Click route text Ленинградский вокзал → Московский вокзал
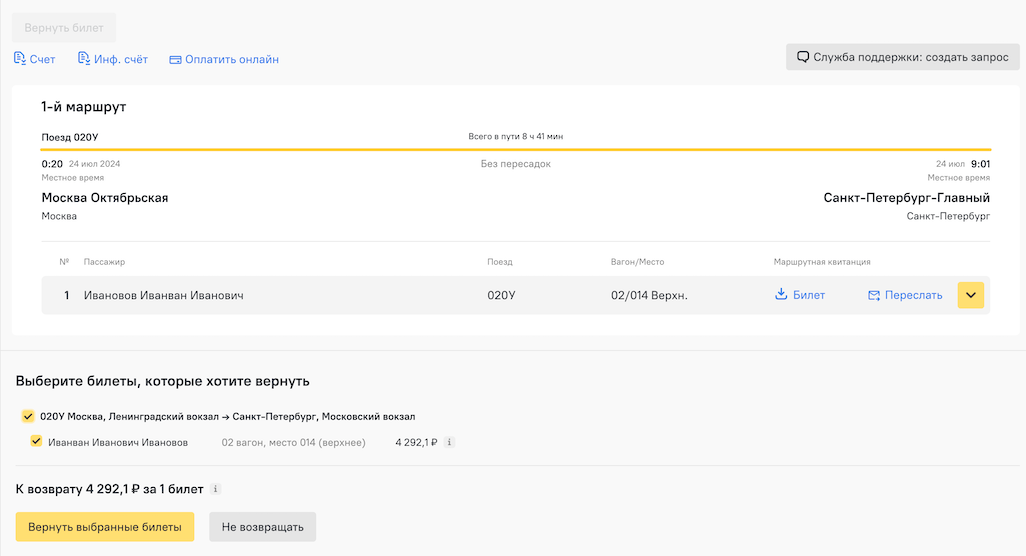Viewport: 1026px width, 556px height. click(228, 417)
